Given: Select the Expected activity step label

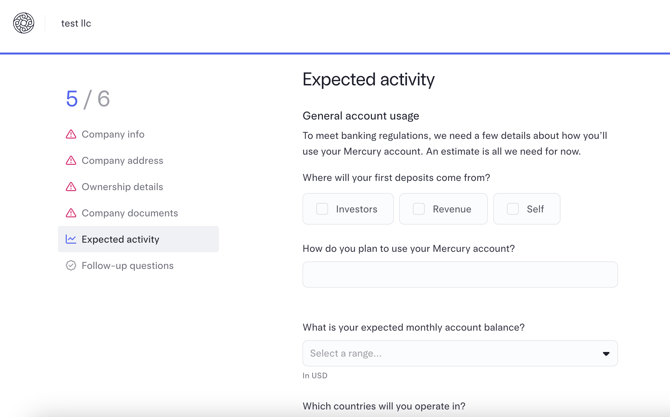Looking at the screenshot, I should pyautogui.click(x=120, y=239).
